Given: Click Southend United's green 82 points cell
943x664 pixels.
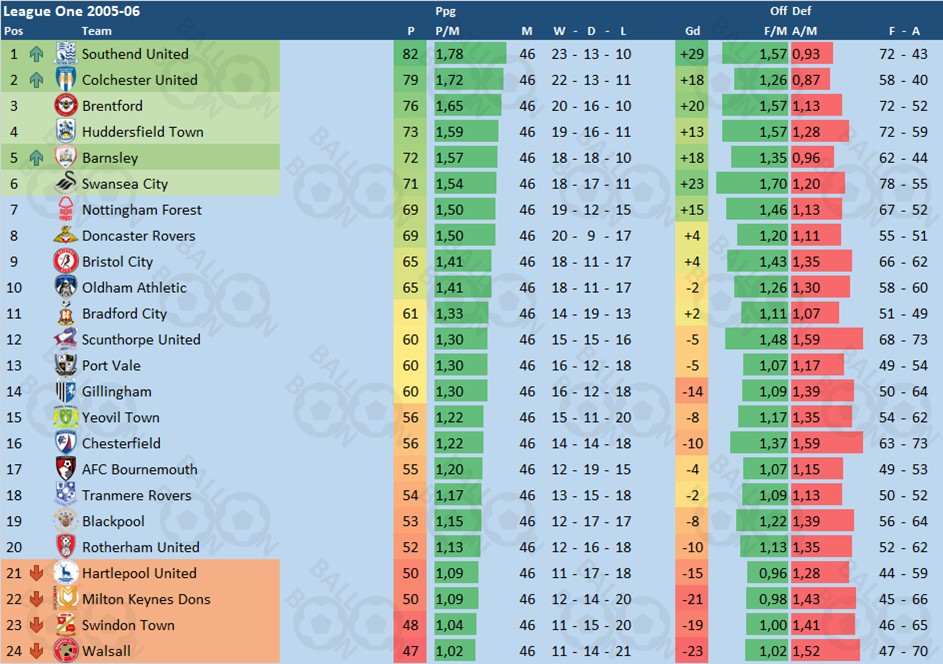Looking at the screenshot, I should point(411,54).
